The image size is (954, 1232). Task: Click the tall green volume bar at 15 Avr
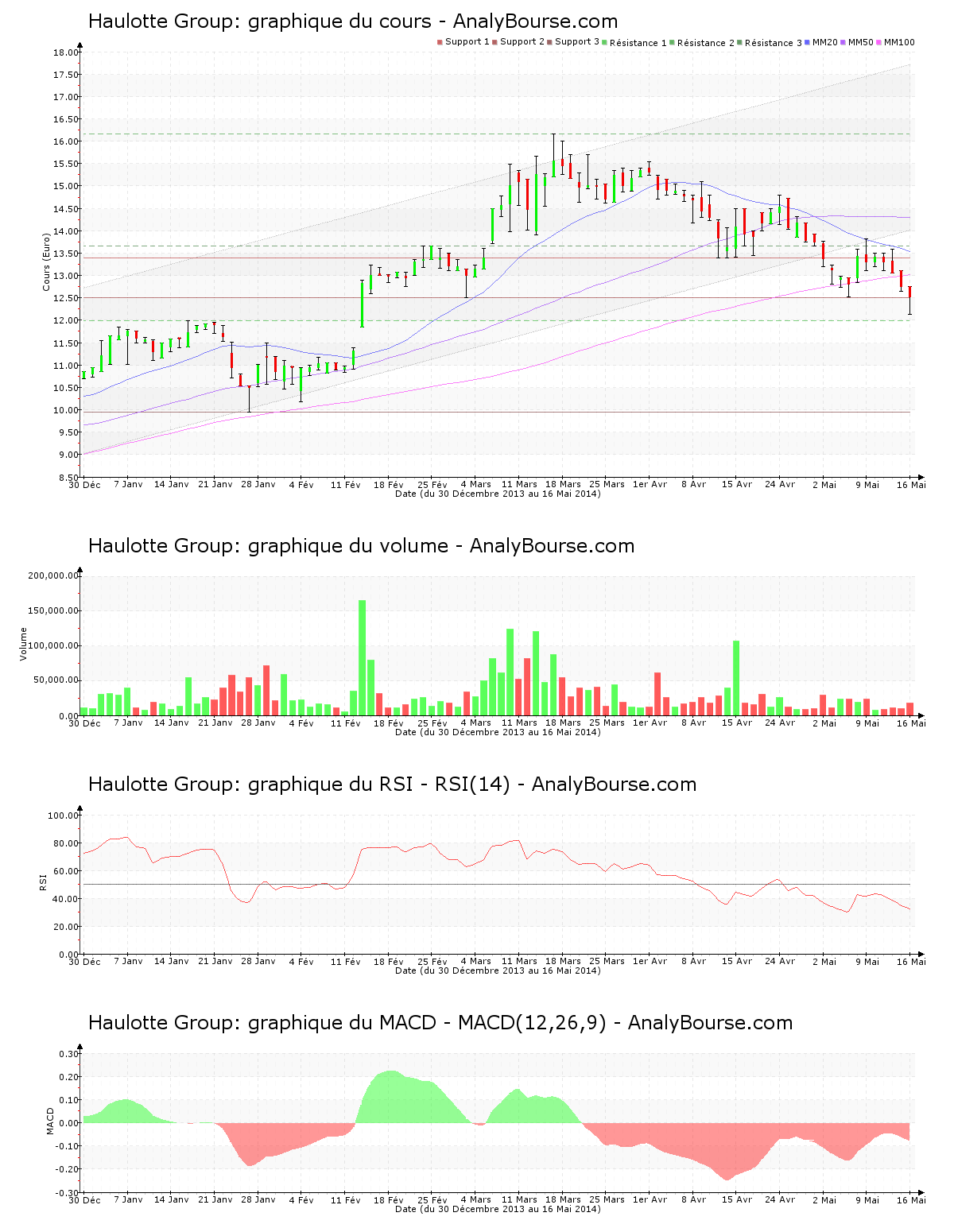click(x=736, y=678)
